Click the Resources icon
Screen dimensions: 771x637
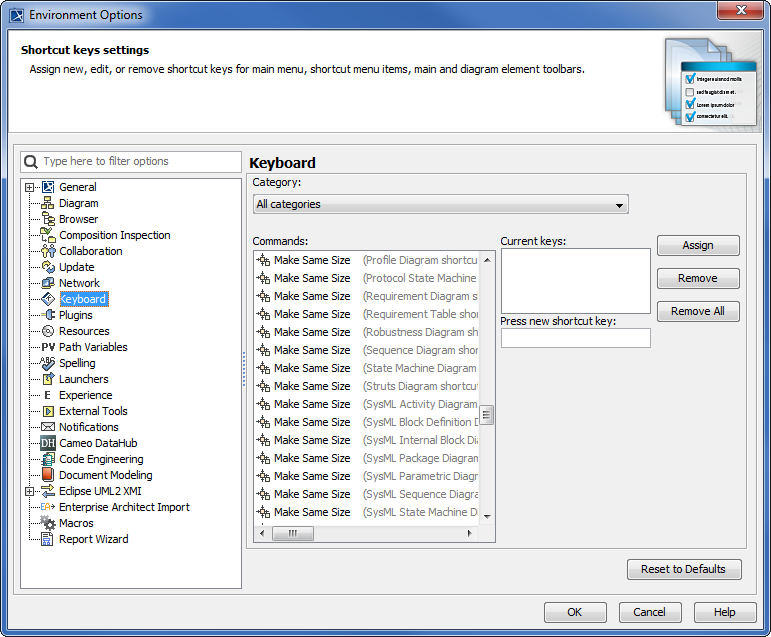tap(48, 331)
